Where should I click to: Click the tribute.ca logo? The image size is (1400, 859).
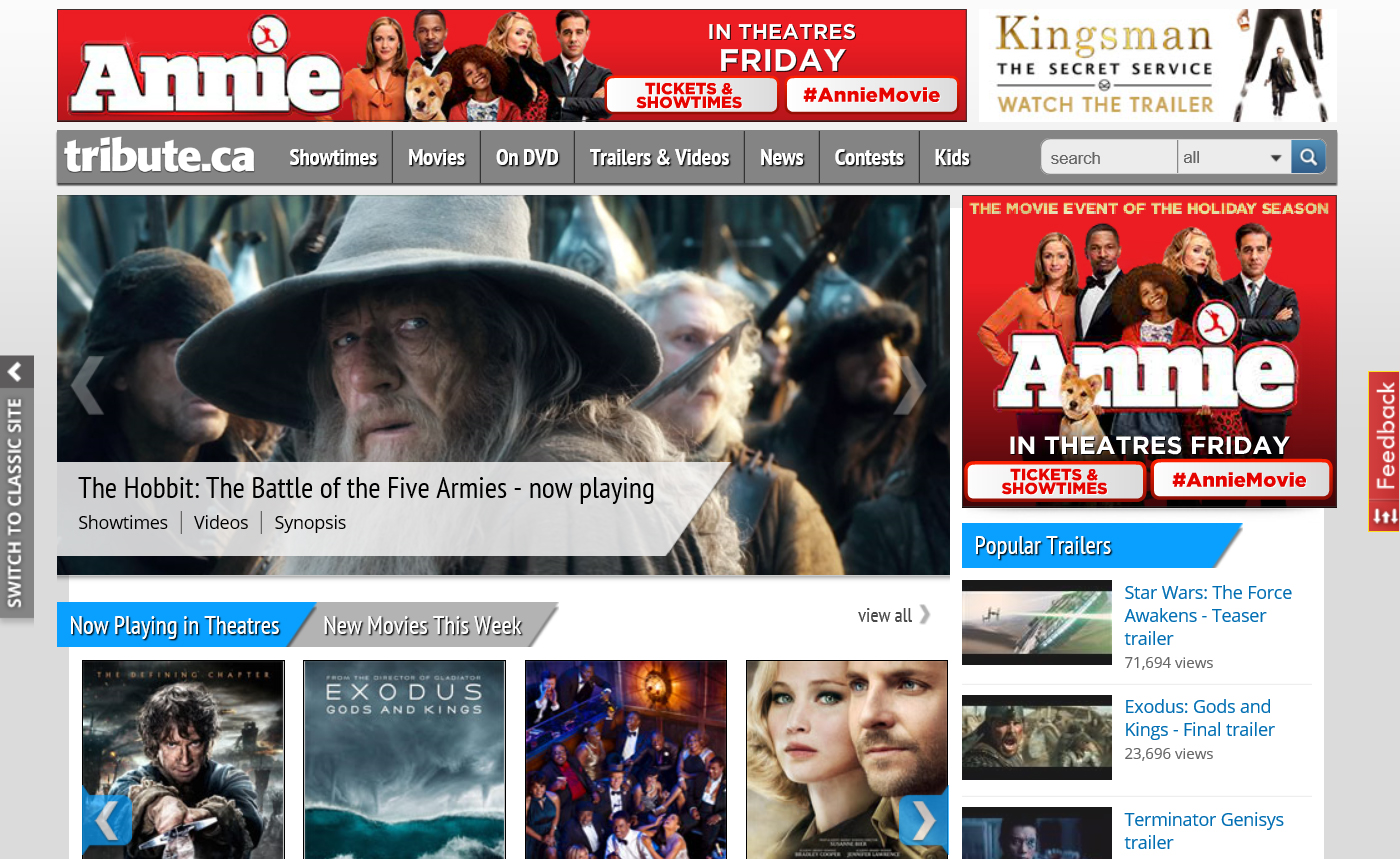point(159,157)
